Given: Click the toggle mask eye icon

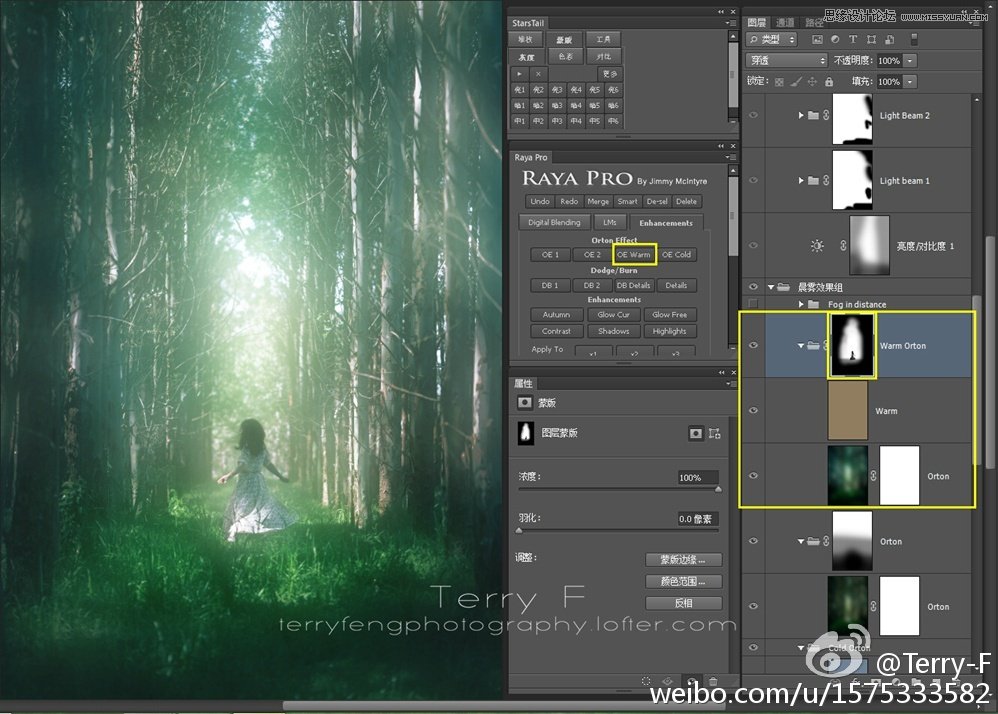Looking at the screenshot, I should pos(691,681).
